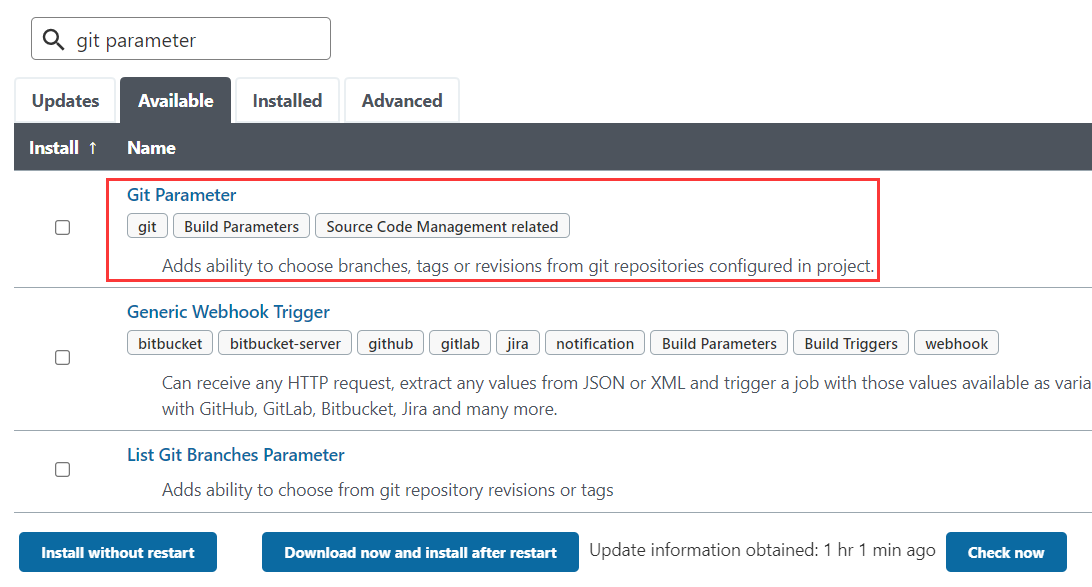
Task: Click the search magnifier icon
Action: pyautogui.click(x=53, y=38)
